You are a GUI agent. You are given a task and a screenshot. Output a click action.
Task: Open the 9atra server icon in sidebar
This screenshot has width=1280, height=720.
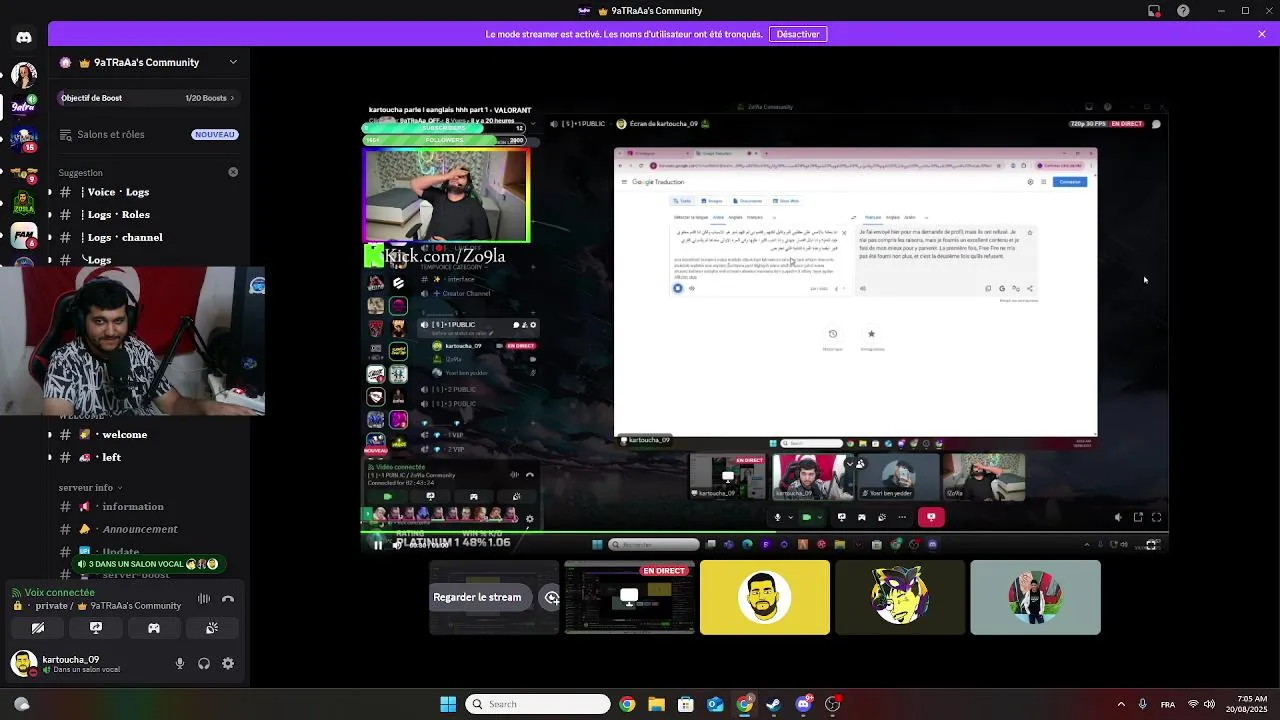pos(24,106)
